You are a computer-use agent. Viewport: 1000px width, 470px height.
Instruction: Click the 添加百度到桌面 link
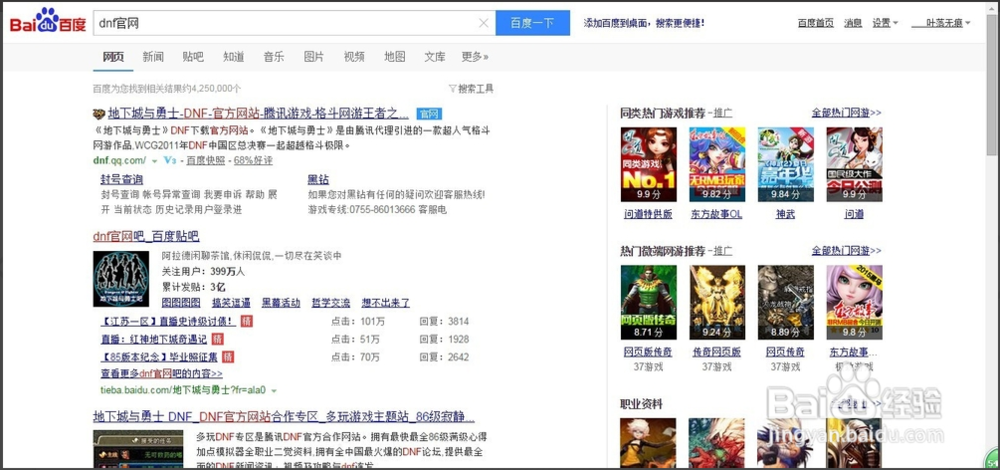coord(644,23)
